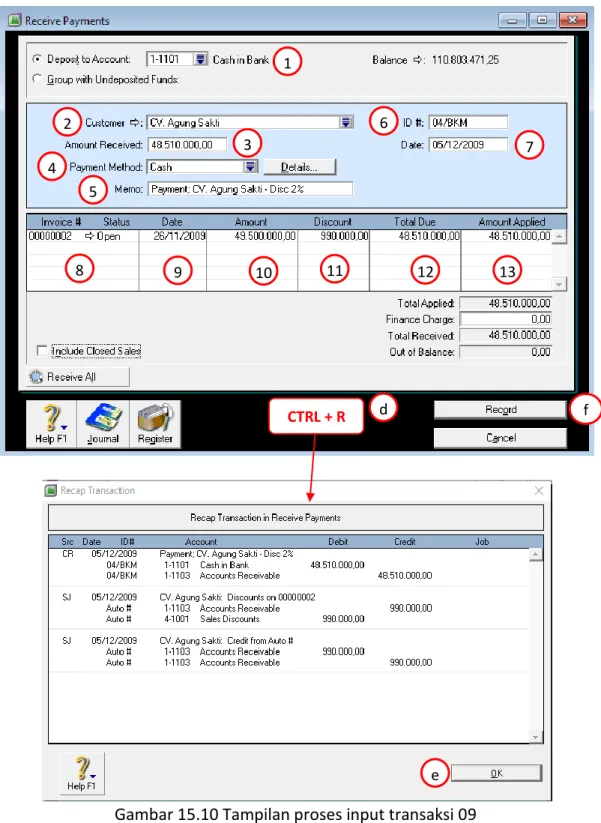Open the Payment Method dropdown
This screenshot has width=601, height=823.
[x=250, y=166]
